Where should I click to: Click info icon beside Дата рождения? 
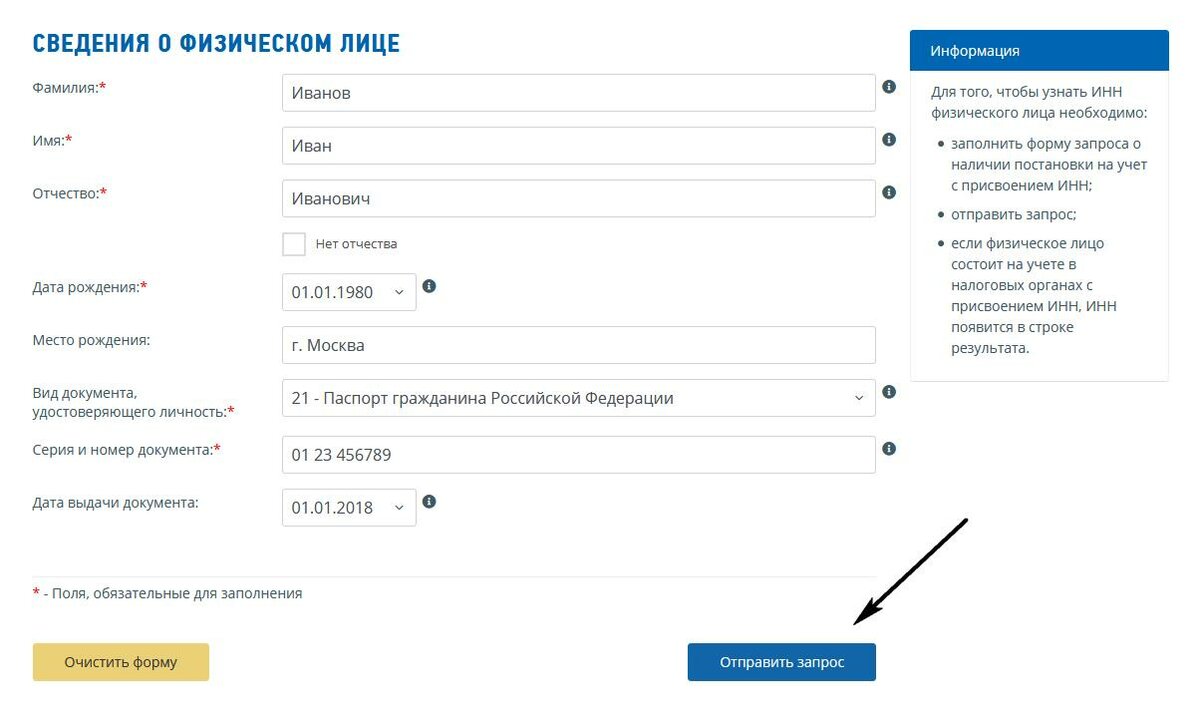(x=429, y=286)
